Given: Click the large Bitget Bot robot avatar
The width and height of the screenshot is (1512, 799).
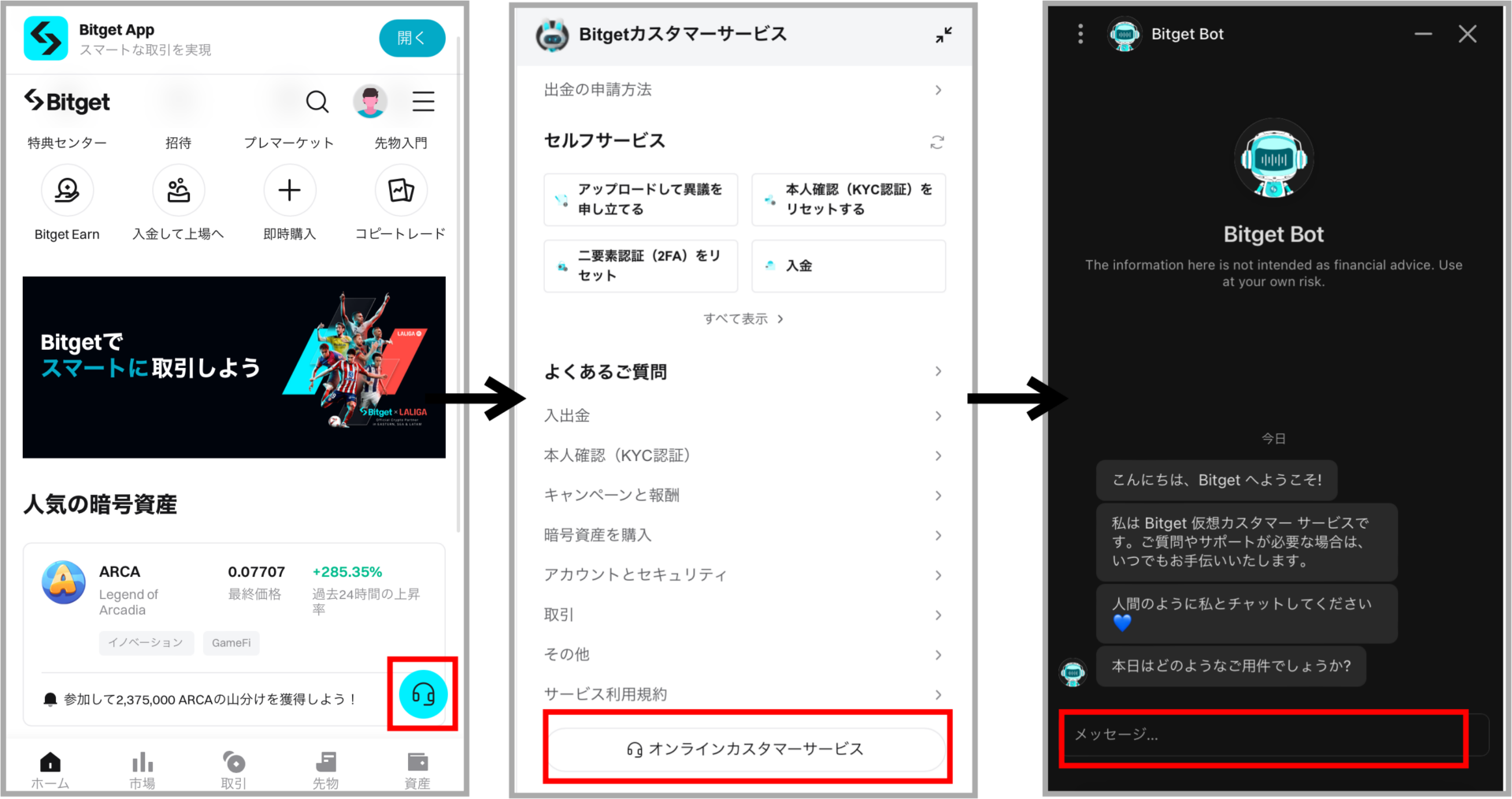Looking at the screenshot, I should click(1273, 158).
